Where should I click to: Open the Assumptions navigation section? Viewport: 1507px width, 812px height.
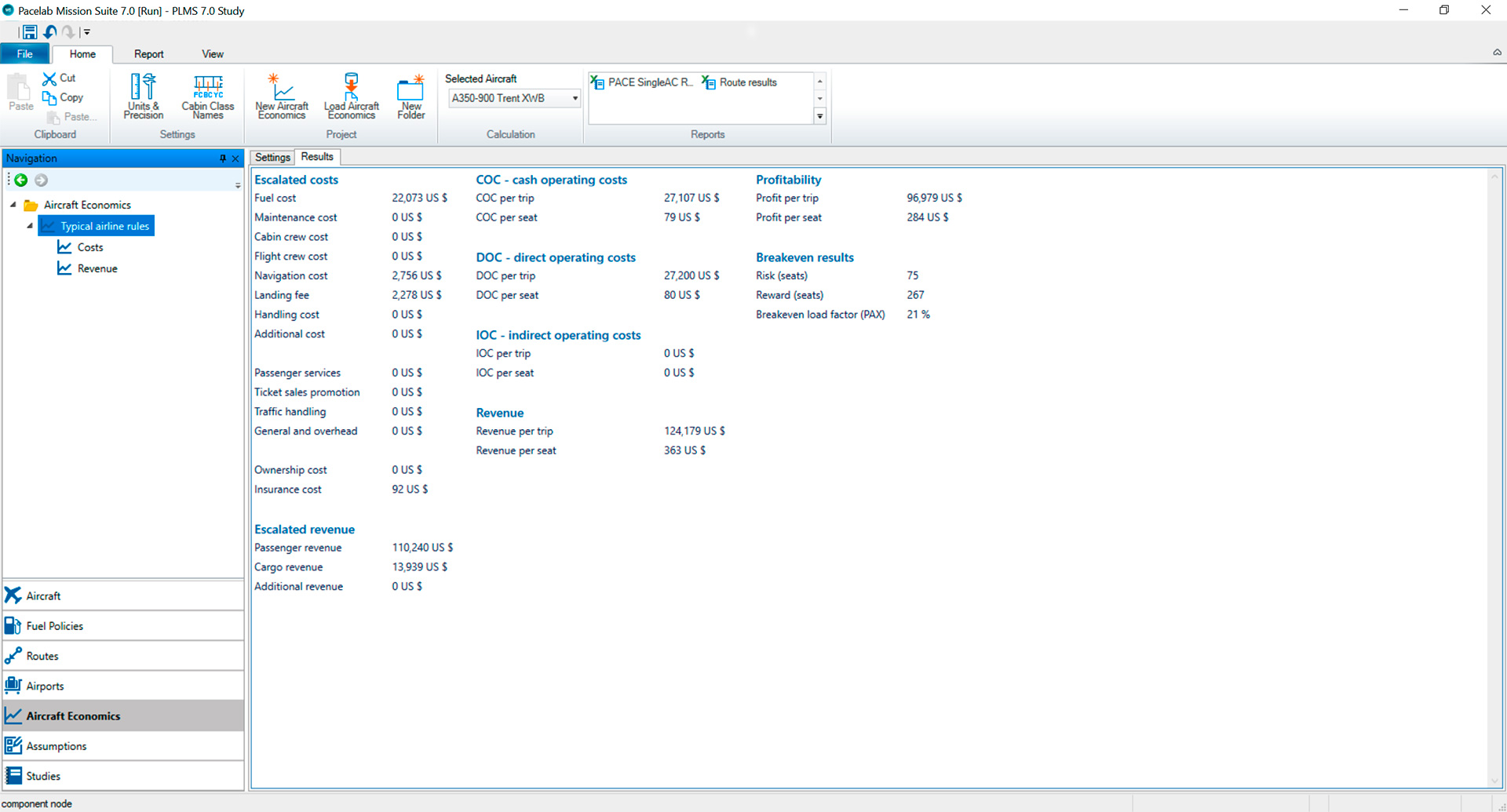click(123, 746)
